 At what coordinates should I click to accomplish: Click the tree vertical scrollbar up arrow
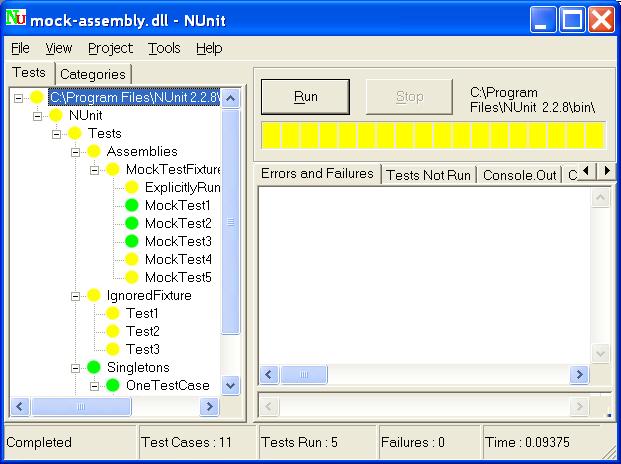point(230,98)
